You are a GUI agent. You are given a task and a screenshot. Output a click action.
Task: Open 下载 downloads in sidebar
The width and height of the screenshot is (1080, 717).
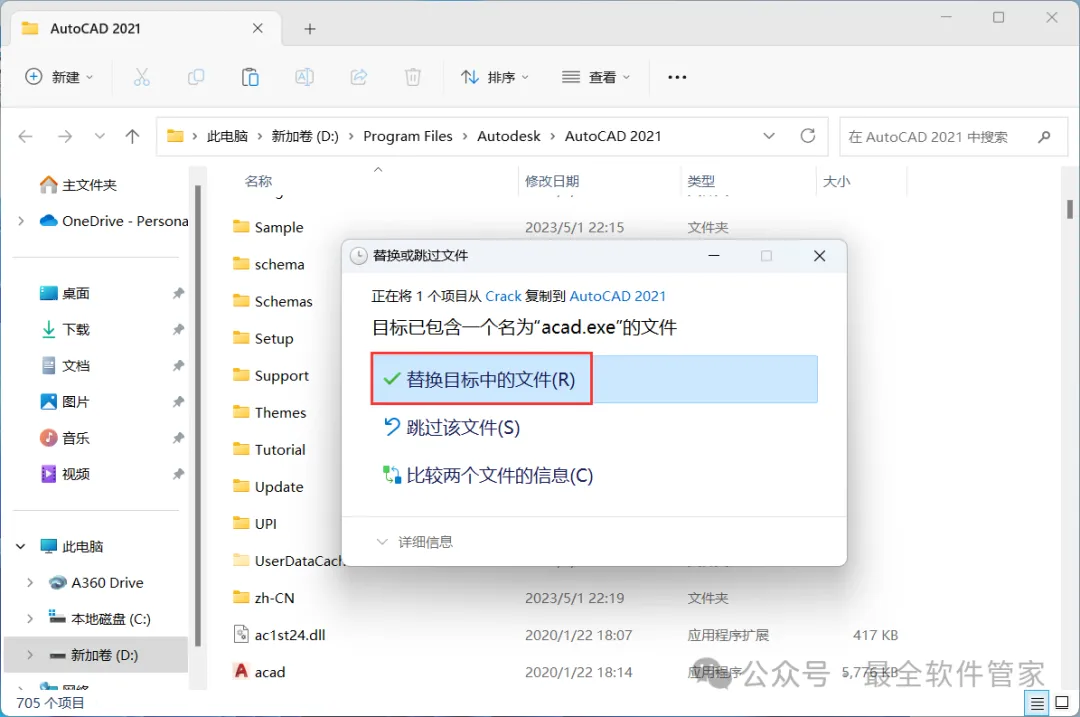tap(65, 329)
